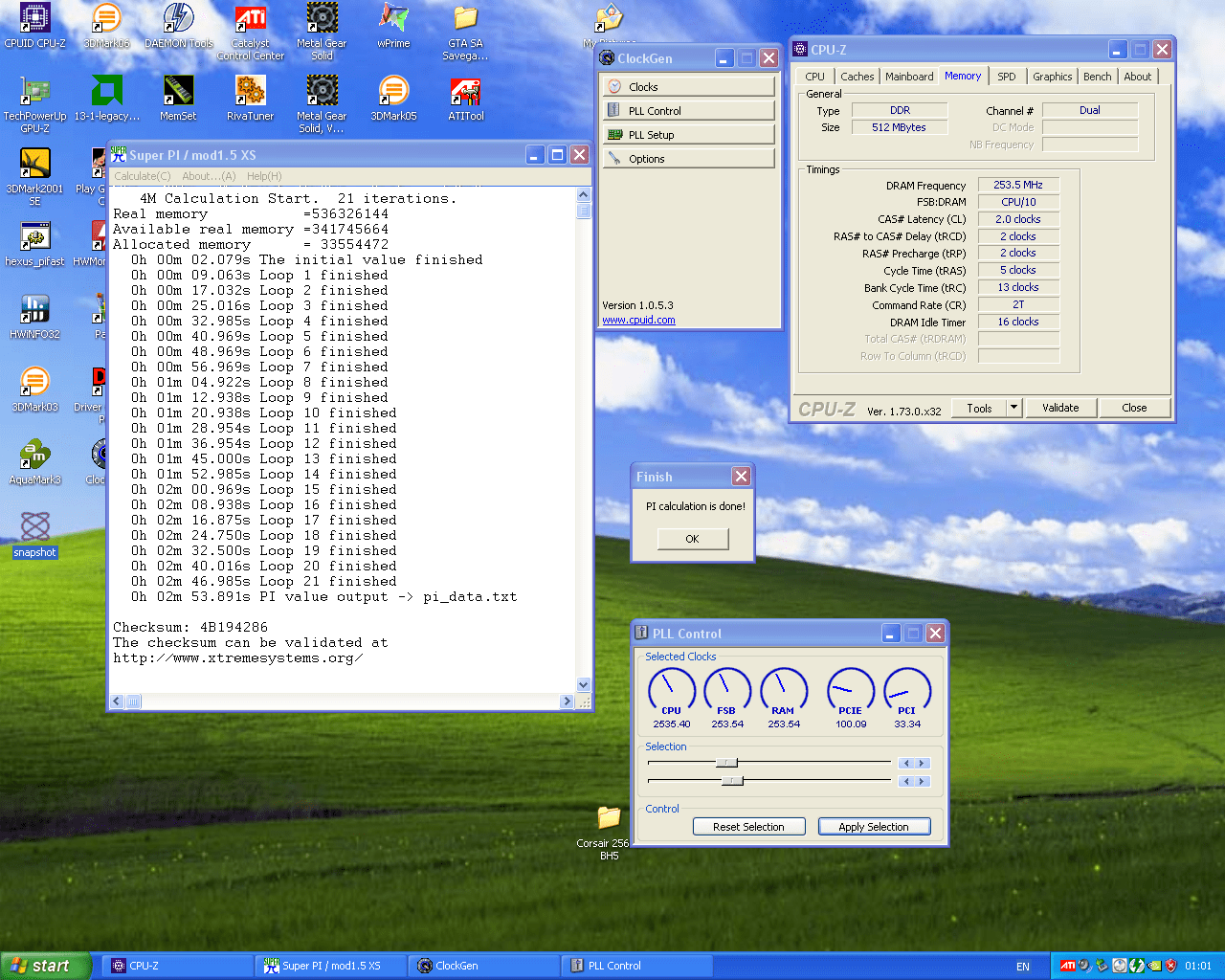Switch to ClockGen in the taskbar

[x=484, y=966]
